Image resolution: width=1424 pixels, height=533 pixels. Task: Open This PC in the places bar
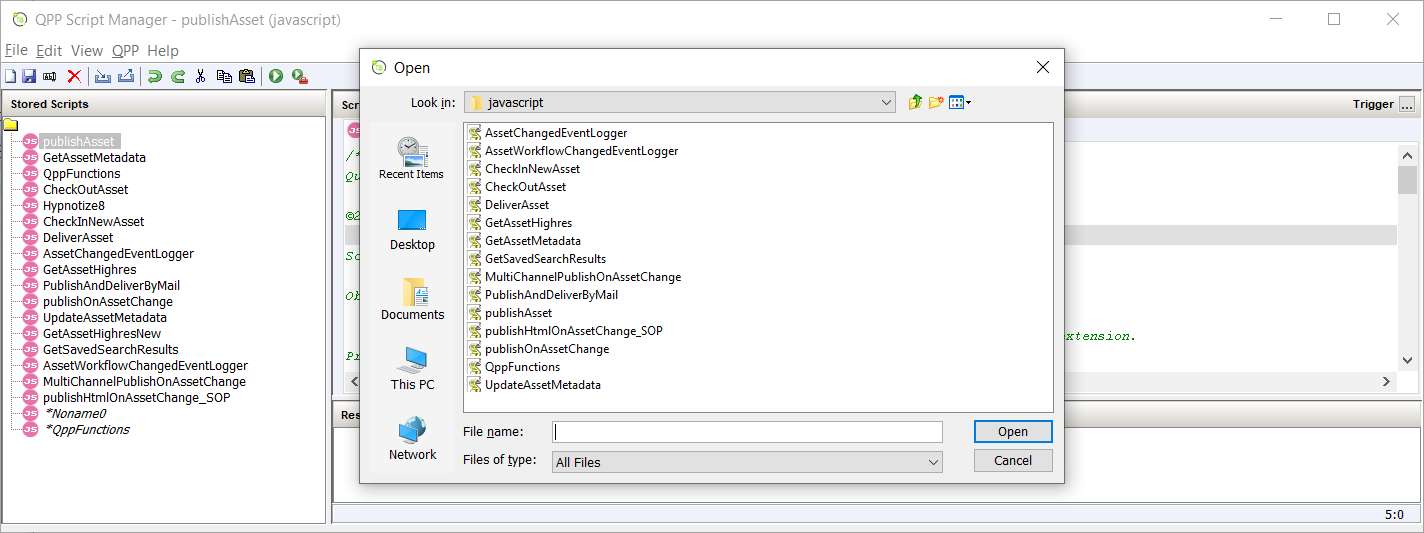coord(412,369)
